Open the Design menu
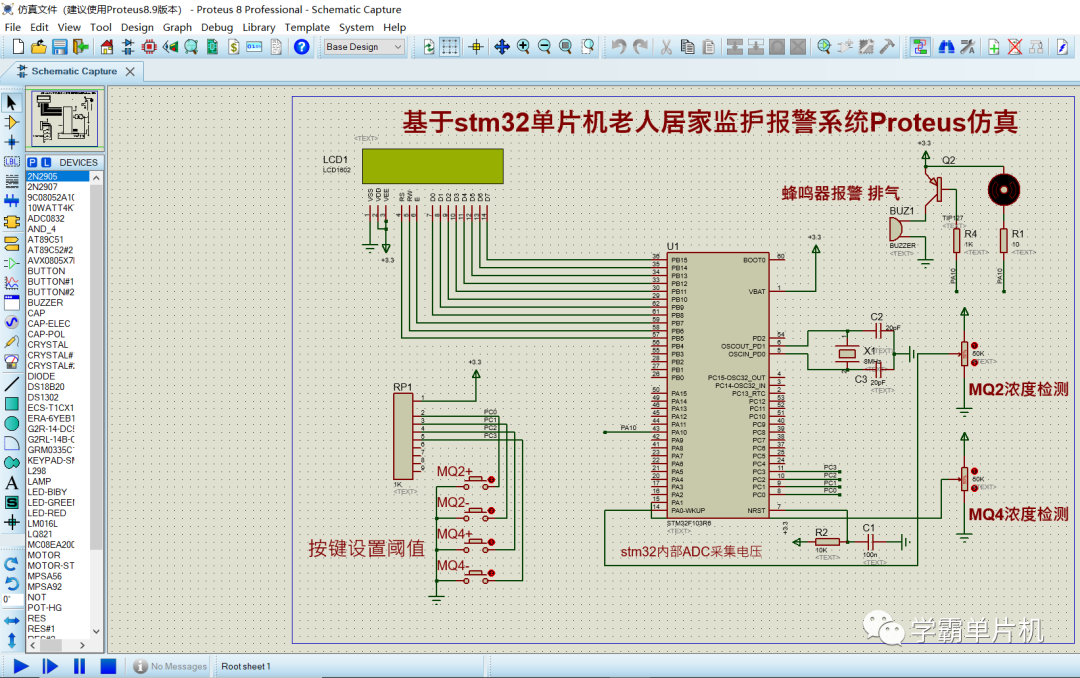 [x=137, y=27]
